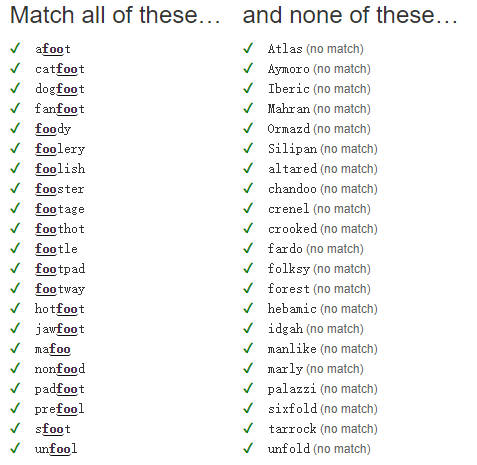Image resolution: width=477 pixels, height=465 pixels.
Task: Select the checkmark next to mafoo
Action: 15,348
